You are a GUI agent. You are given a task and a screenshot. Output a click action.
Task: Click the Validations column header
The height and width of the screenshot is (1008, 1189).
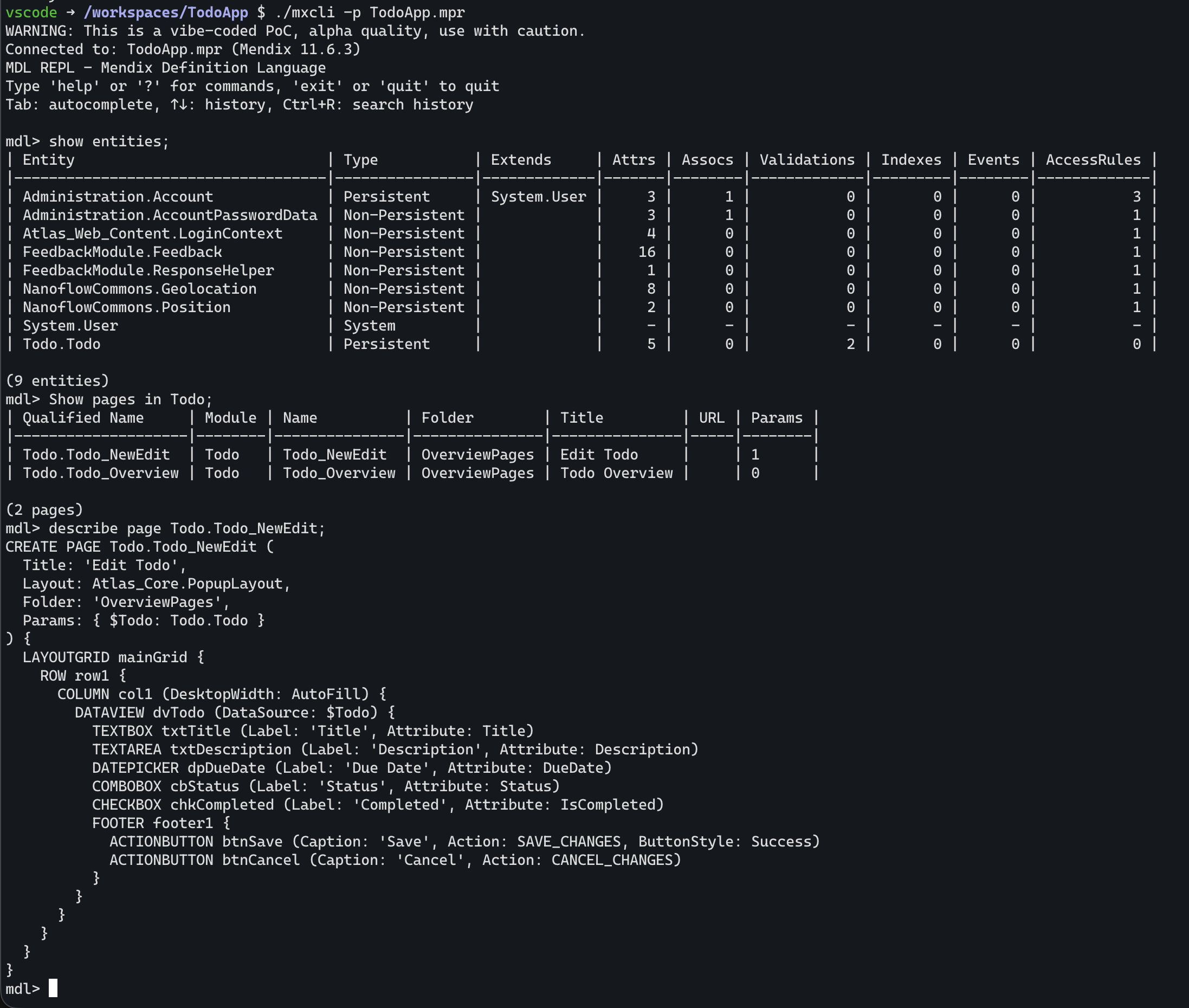[x=807, y=160]
